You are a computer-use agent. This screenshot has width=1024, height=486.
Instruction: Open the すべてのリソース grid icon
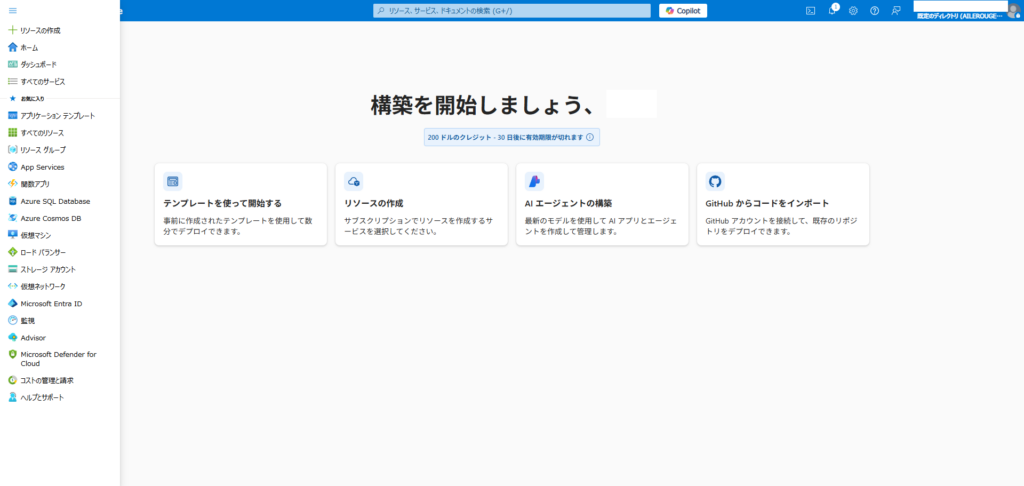click(x=12, y=133)
